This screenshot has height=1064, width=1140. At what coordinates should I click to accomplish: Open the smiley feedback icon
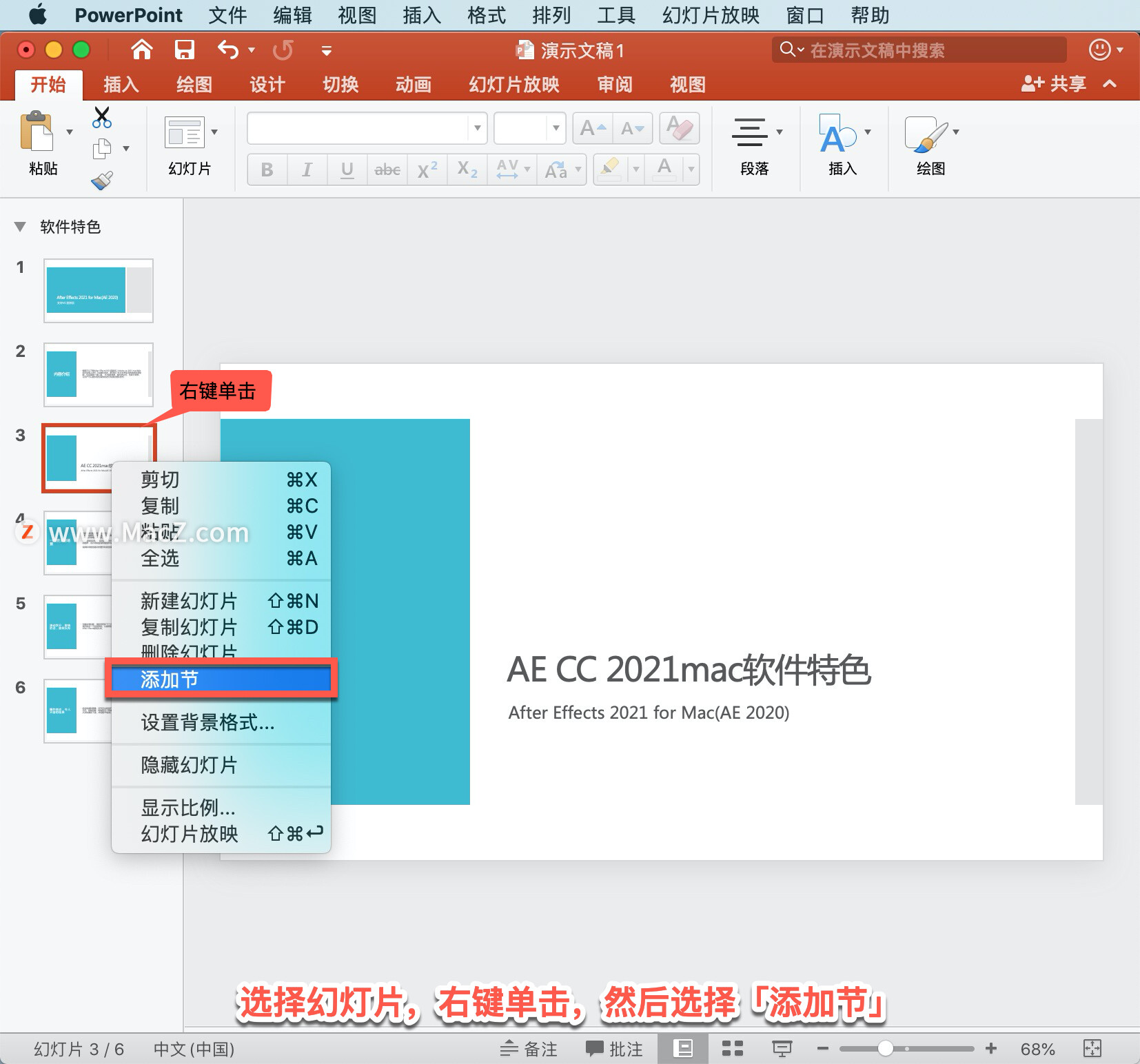pos(1099,50)
